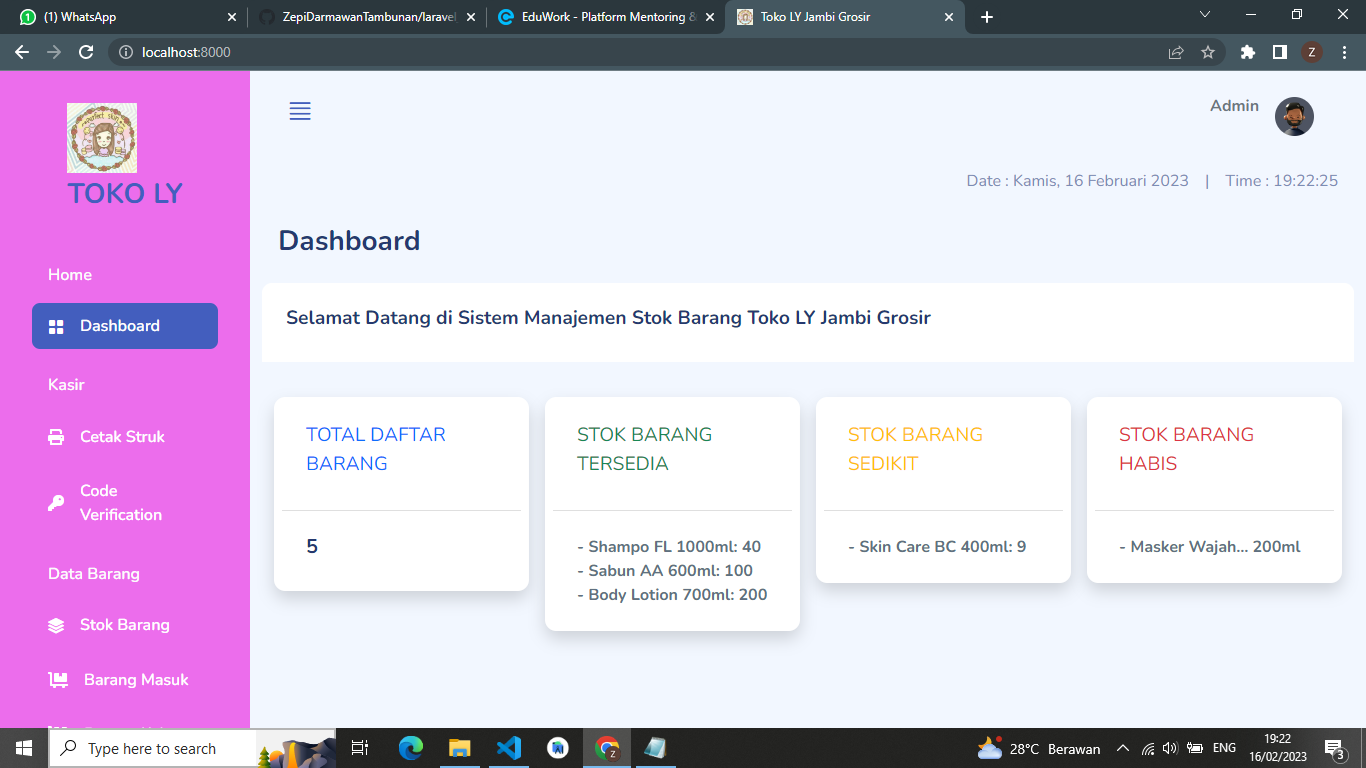This screenshot has height=768, width=1366.
Task: Open Barang Masuk via its store icon
Action: point(56,679)
